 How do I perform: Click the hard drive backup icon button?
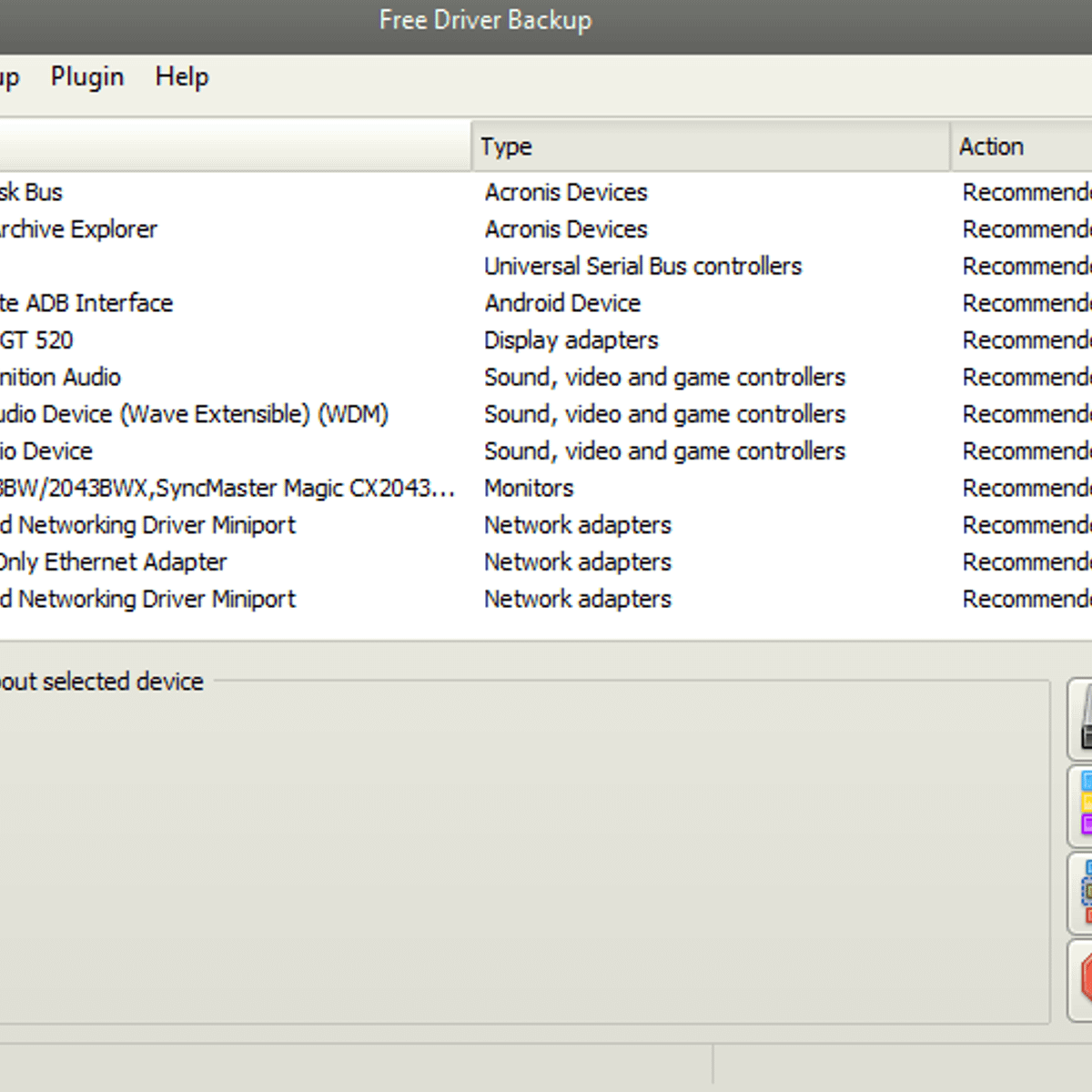coord(1081,719)
